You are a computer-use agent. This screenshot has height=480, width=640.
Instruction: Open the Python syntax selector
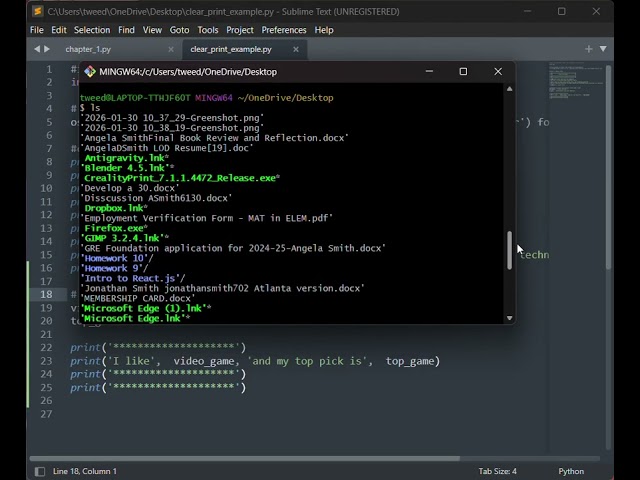tap(571, 471)
